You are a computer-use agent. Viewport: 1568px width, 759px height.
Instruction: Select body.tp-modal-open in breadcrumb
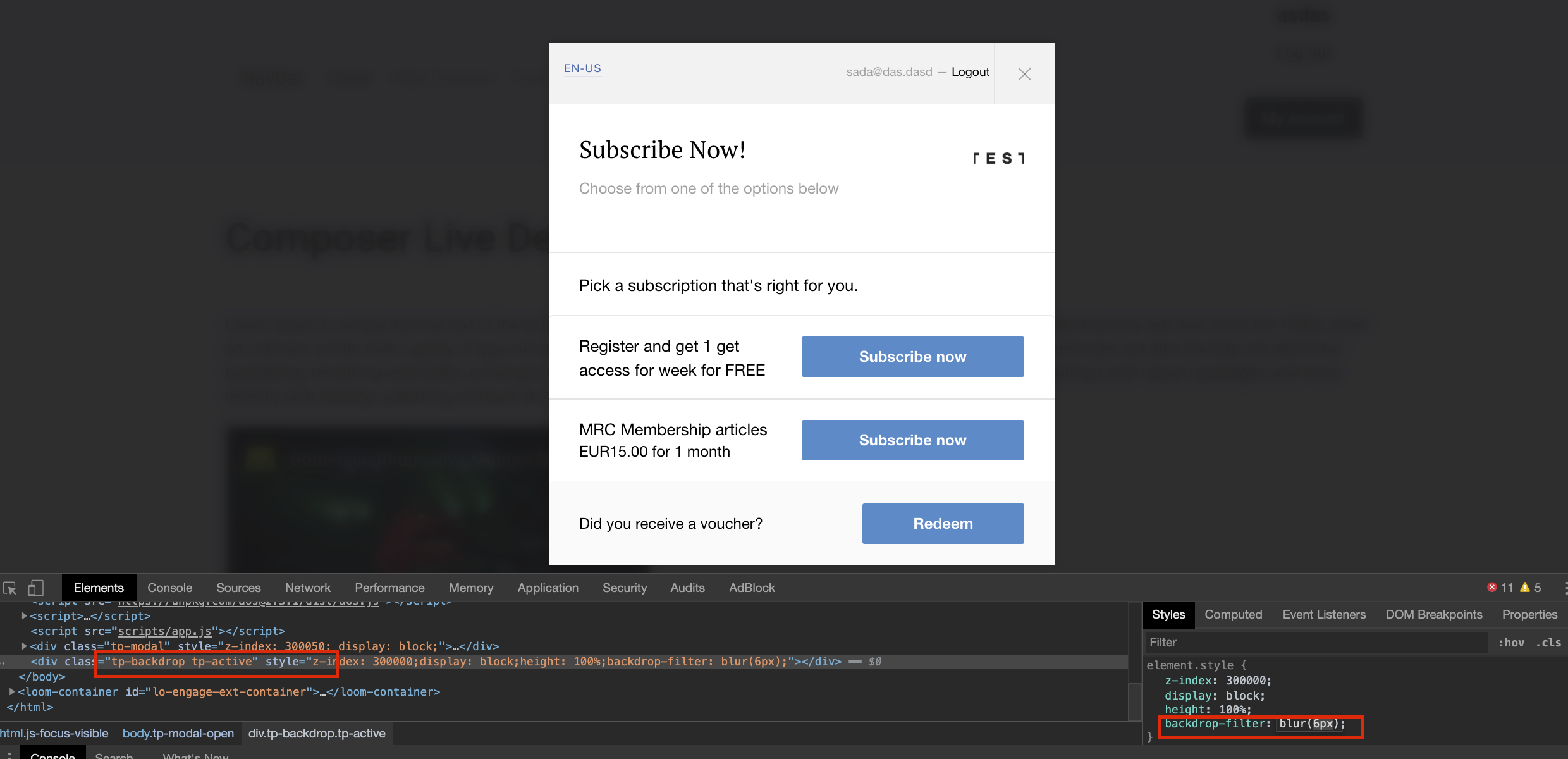178,734
